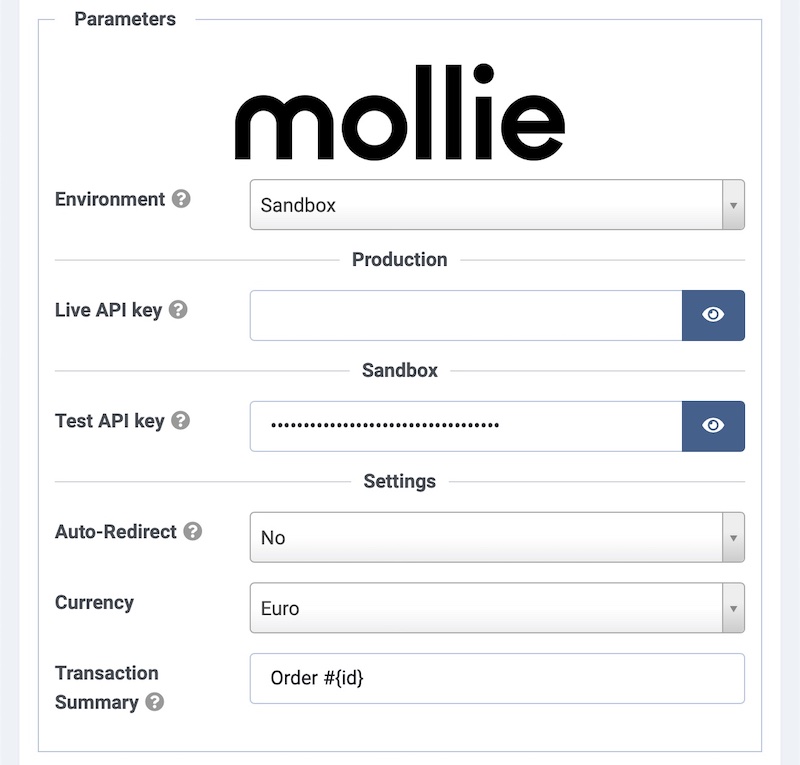Reveal the Live API key with eye button
The width and height of the screenshot is (800, 765).
[713, 315]
